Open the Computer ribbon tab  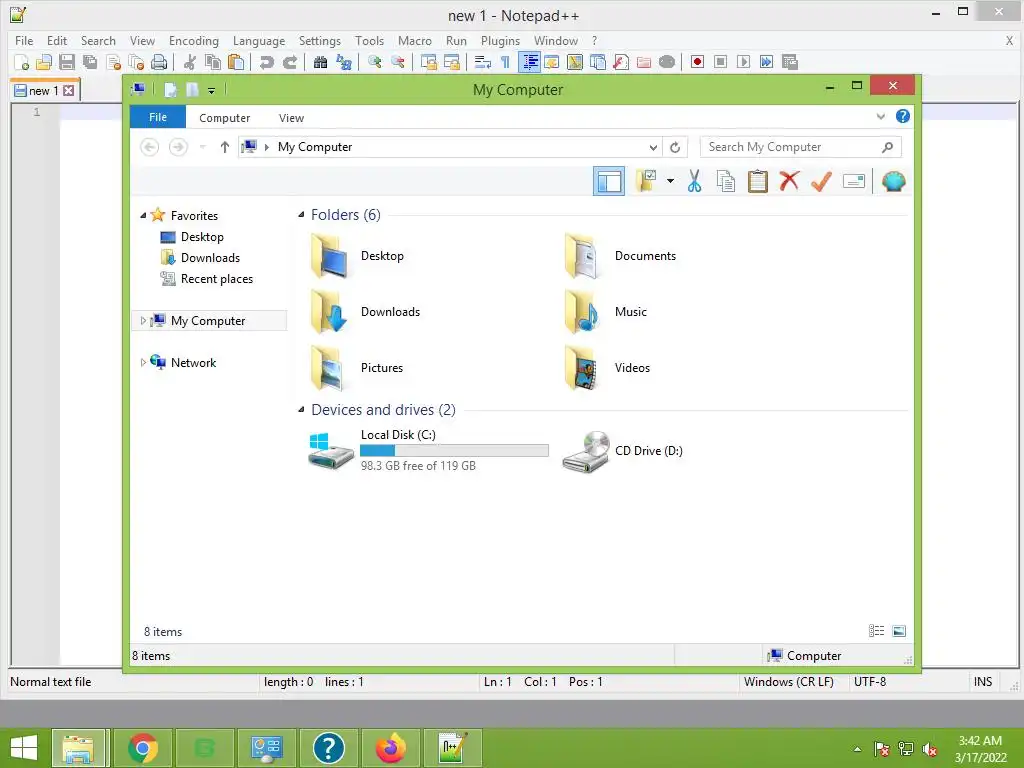225,118
